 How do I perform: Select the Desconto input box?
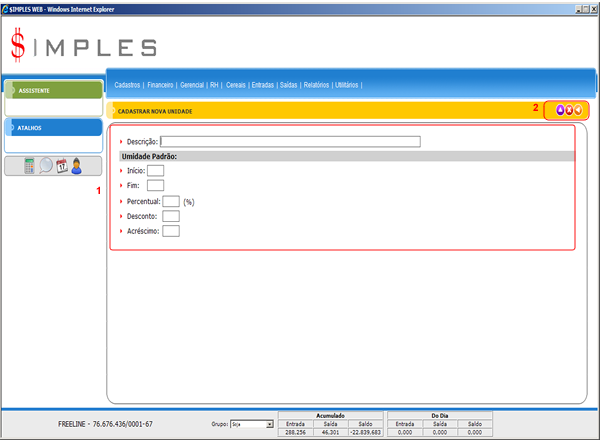pyautogui.click(x=170, y=216)
